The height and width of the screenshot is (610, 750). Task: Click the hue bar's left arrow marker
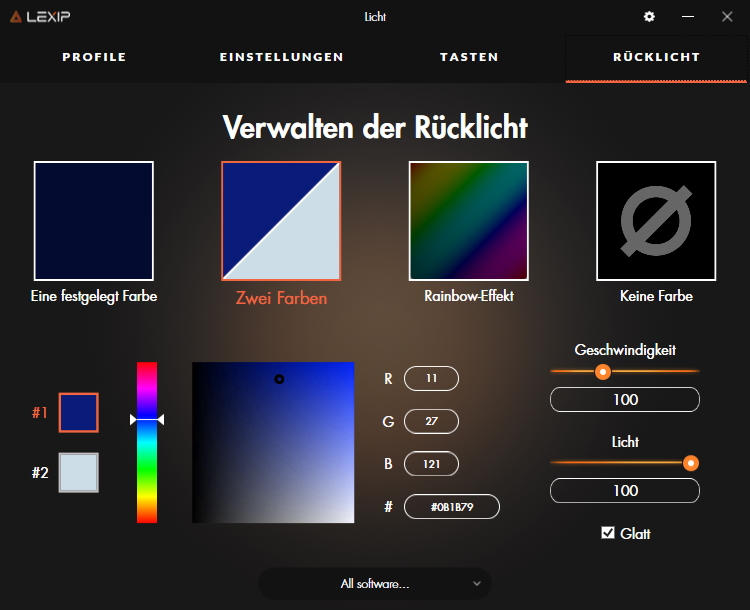[x=134, y=420]
